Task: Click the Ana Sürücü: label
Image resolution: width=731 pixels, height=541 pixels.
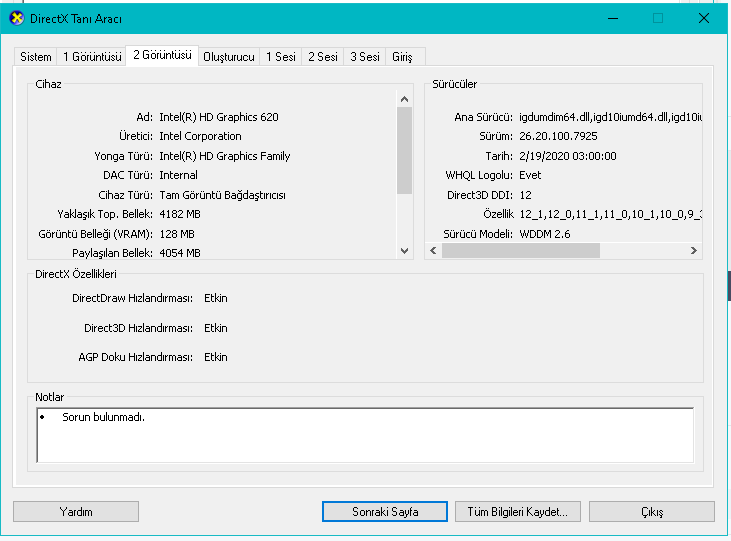Action: point(483,117)
